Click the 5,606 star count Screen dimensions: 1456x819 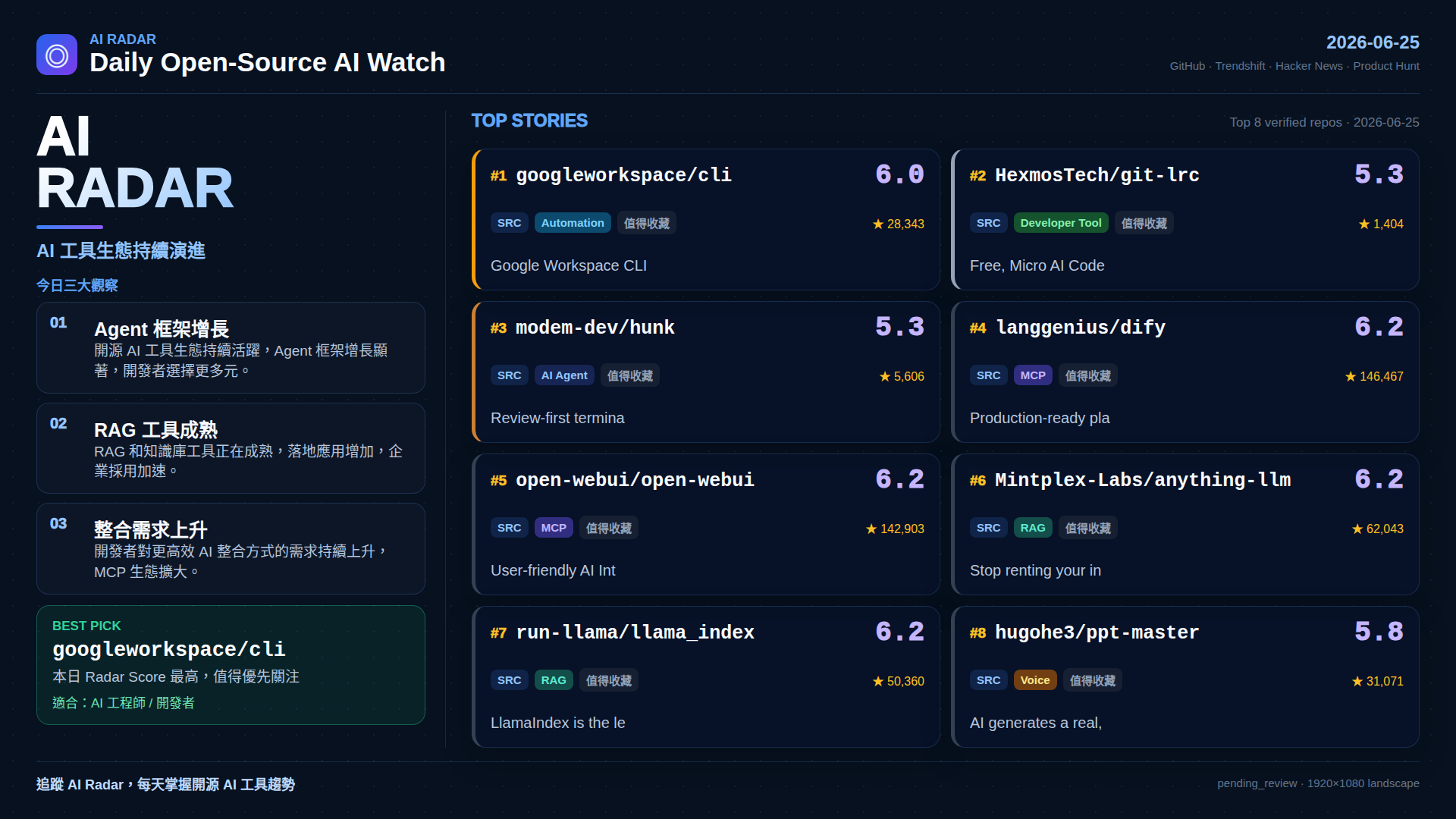902,376
